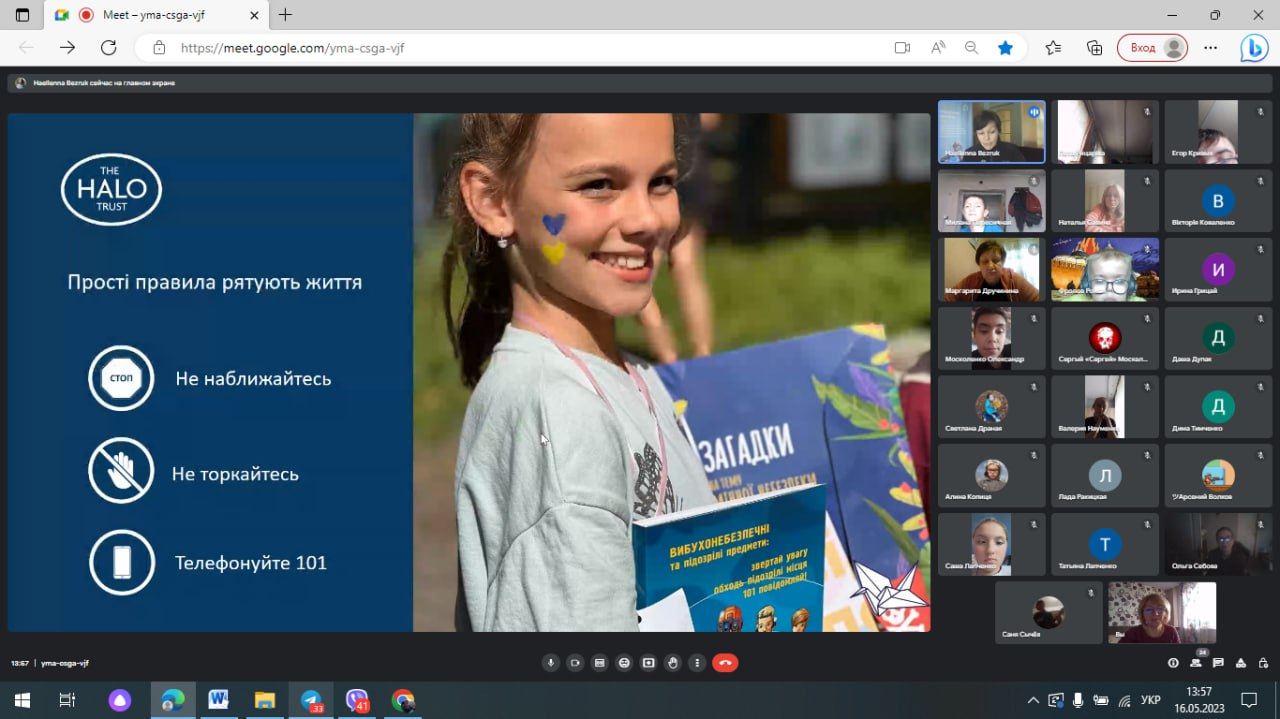Open Edge settings and more menu
Image resolution: width=1280 pixels, height=719 pixels.
(1211, 47)
